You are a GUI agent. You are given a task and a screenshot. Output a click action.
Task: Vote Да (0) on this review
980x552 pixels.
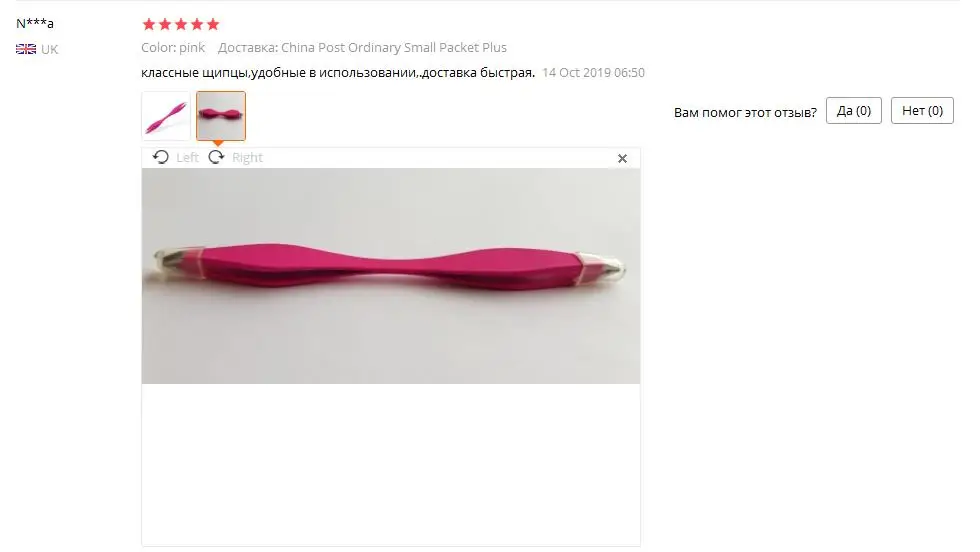(x=853, y=111)
